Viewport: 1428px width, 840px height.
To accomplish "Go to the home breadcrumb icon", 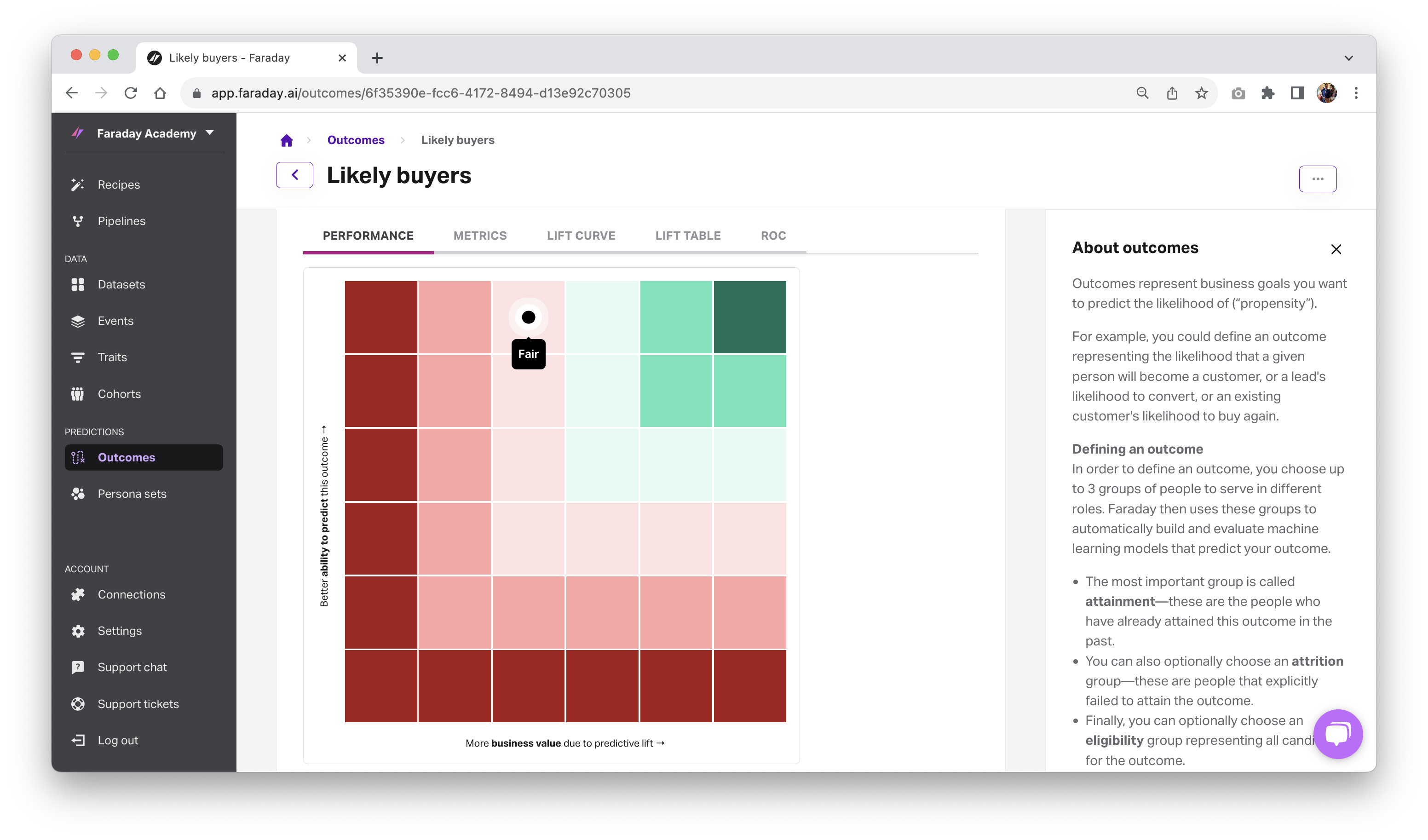I will [x=287, y=141].
